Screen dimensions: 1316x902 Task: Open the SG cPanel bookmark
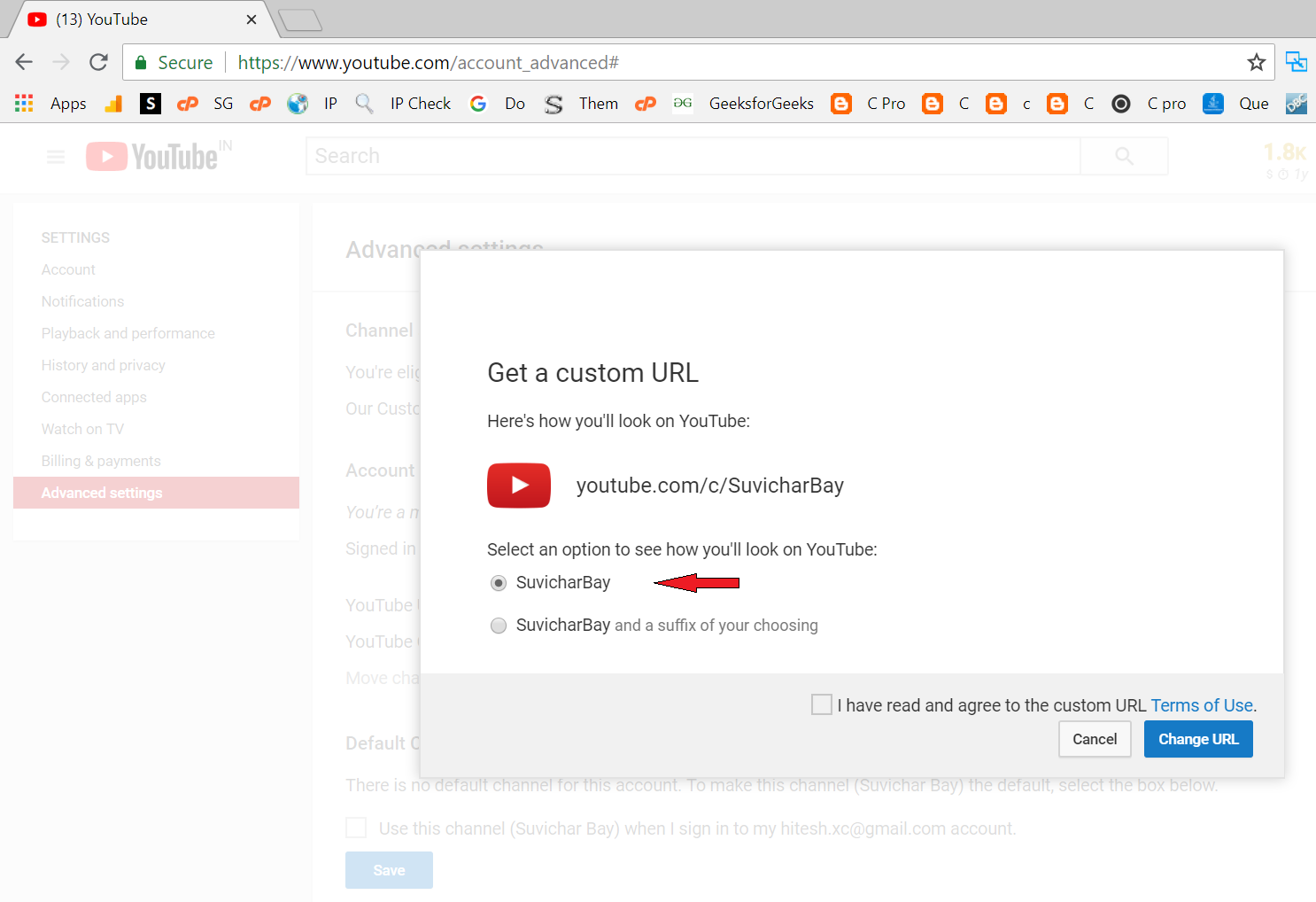point(205,104)
